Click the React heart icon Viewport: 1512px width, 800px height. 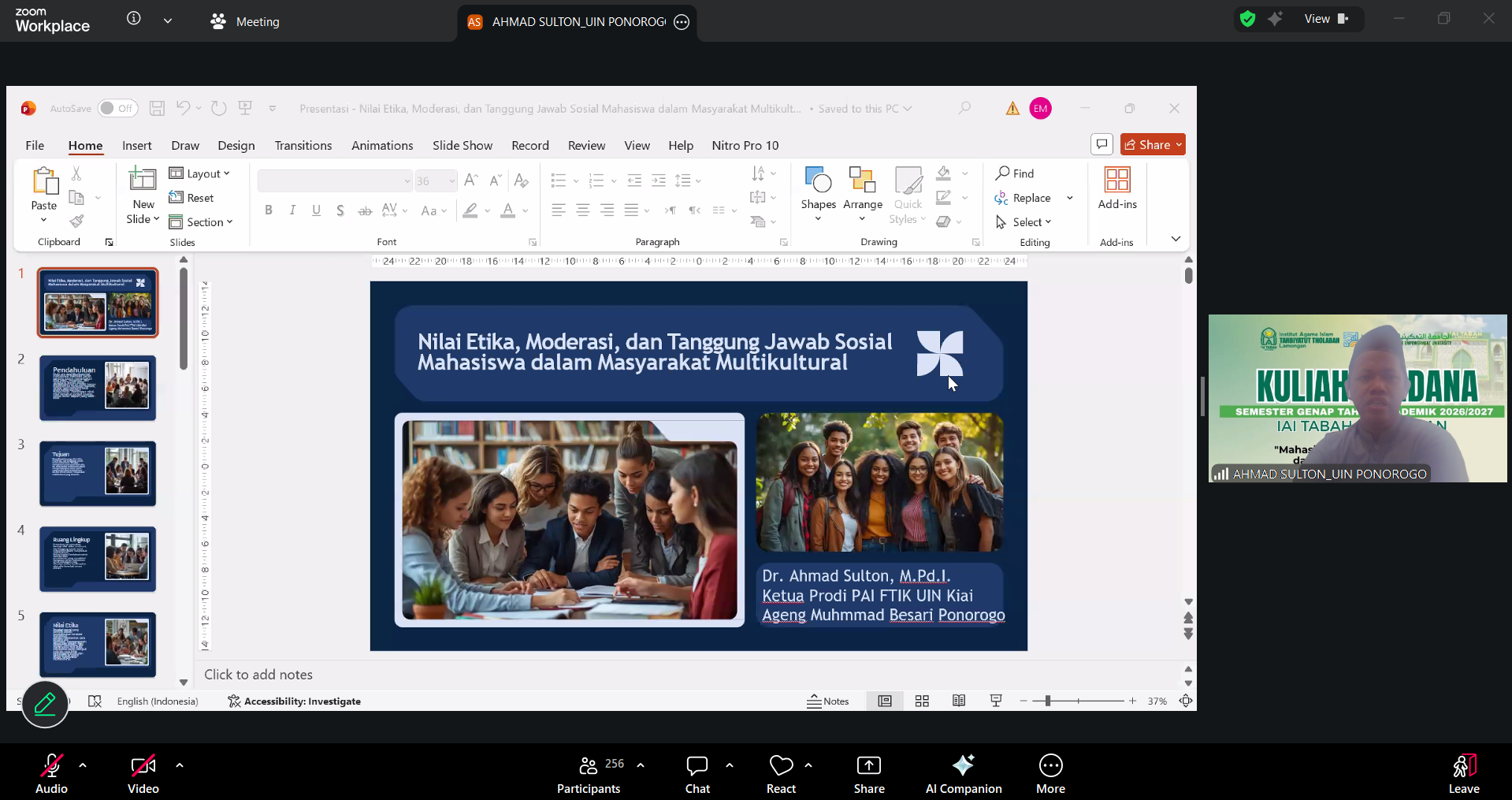click(x=781, y=765)
